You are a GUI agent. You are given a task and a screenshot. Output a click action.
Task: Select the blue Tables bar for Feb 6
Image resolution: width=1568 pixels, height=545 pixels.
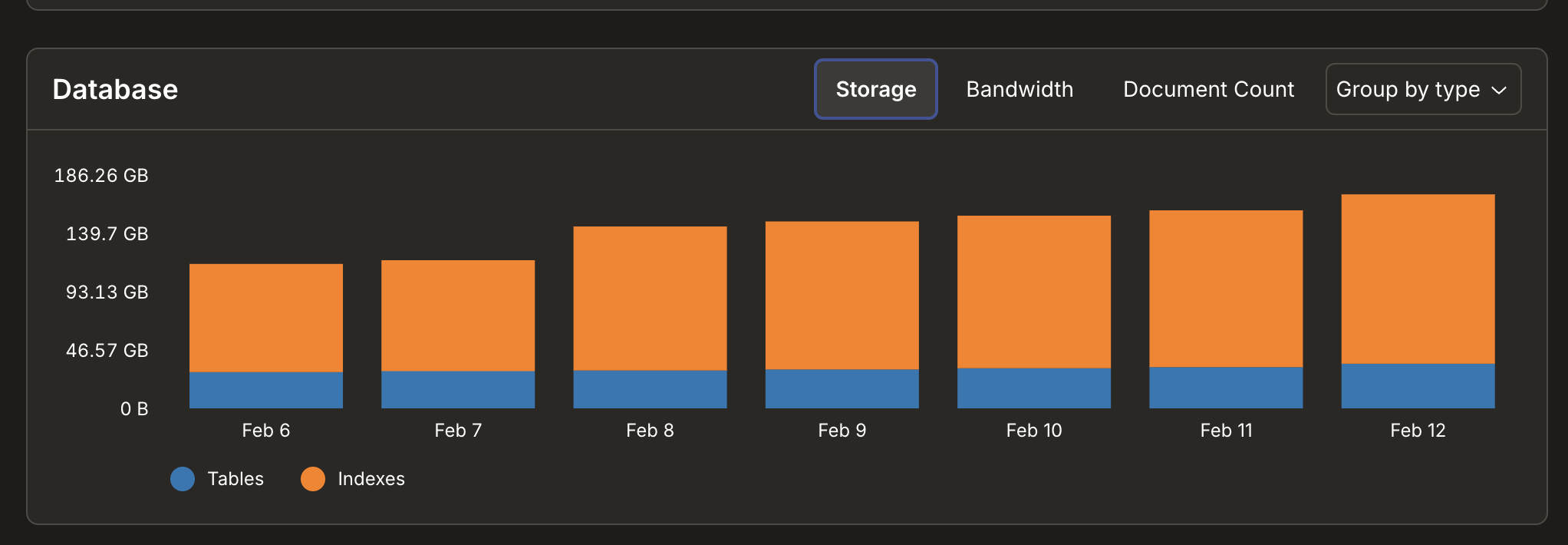tap(266, 390)
